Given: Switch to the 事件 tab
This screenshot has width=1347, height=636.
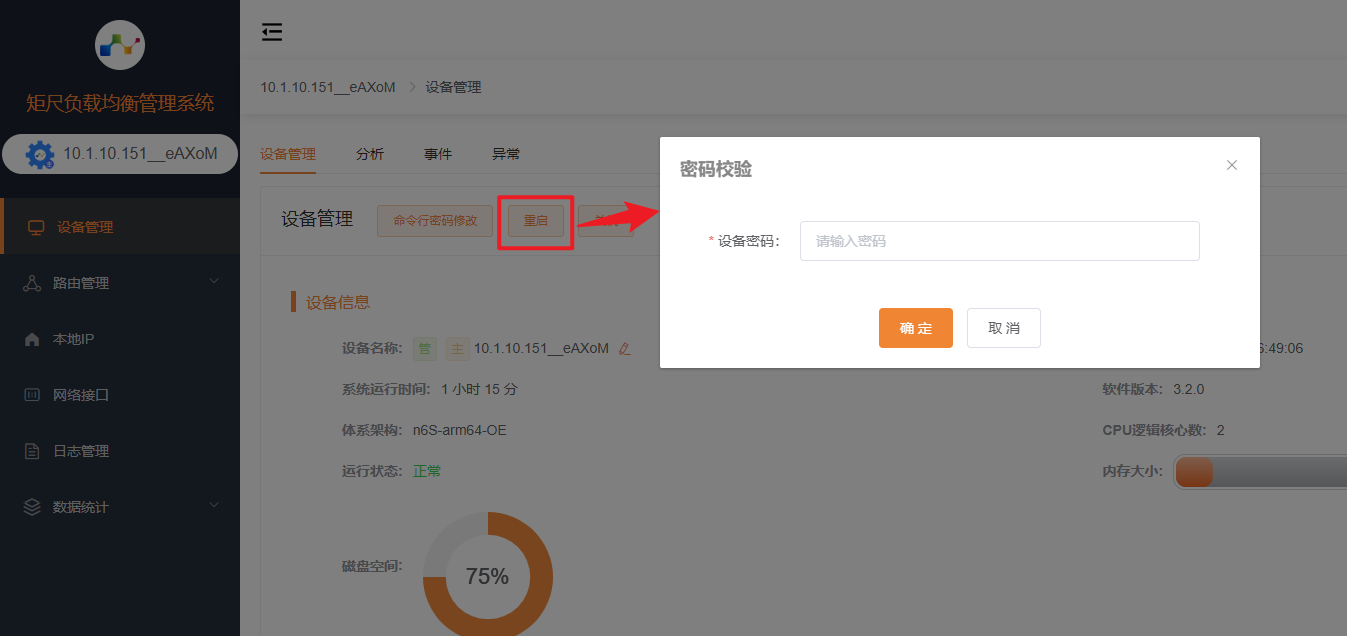Looking at the screenshot, I should pos(438,154).
